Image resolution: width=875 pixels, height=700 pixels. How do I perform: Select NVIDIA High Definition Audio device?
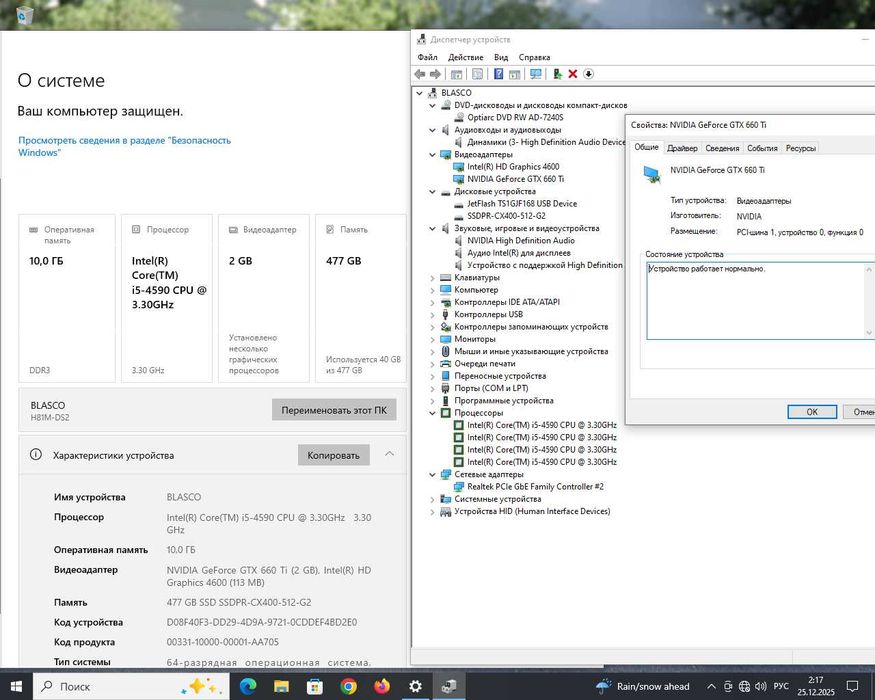(521, 240)
